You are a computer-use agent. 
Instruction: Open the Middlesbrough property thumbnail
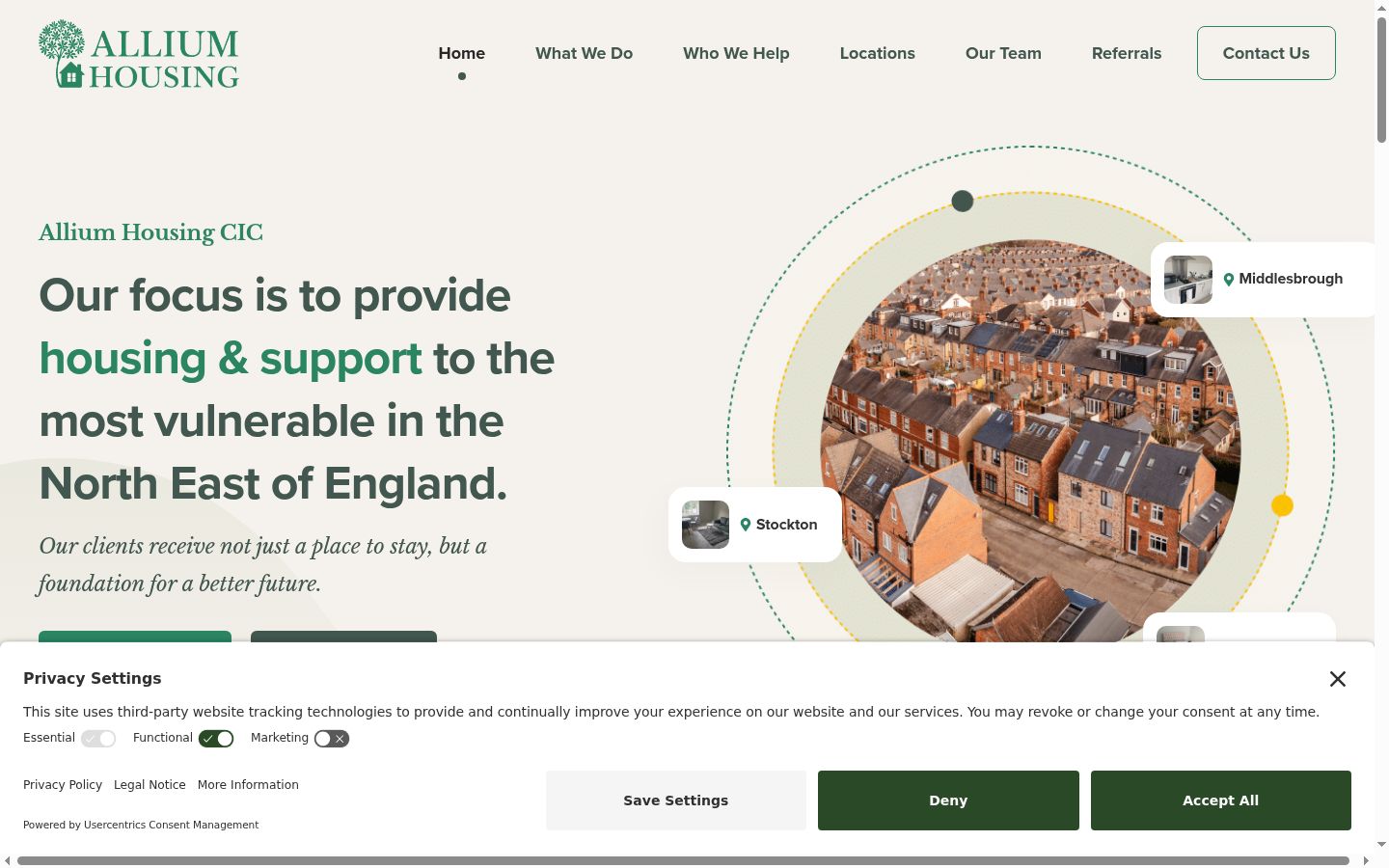(x=1188, y=280)
